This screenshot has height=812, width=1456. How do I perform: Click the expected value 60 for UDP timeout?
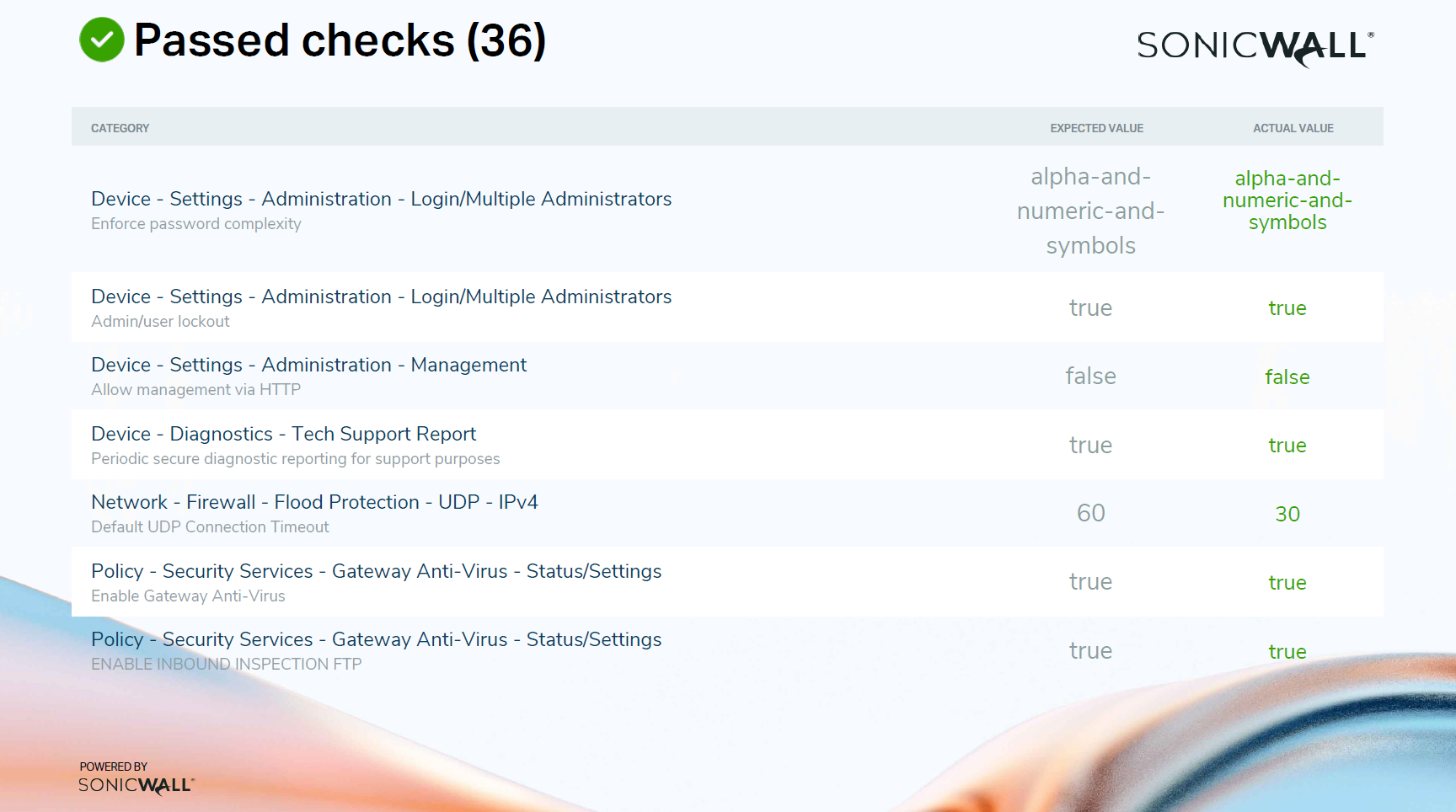(1090, 513)
